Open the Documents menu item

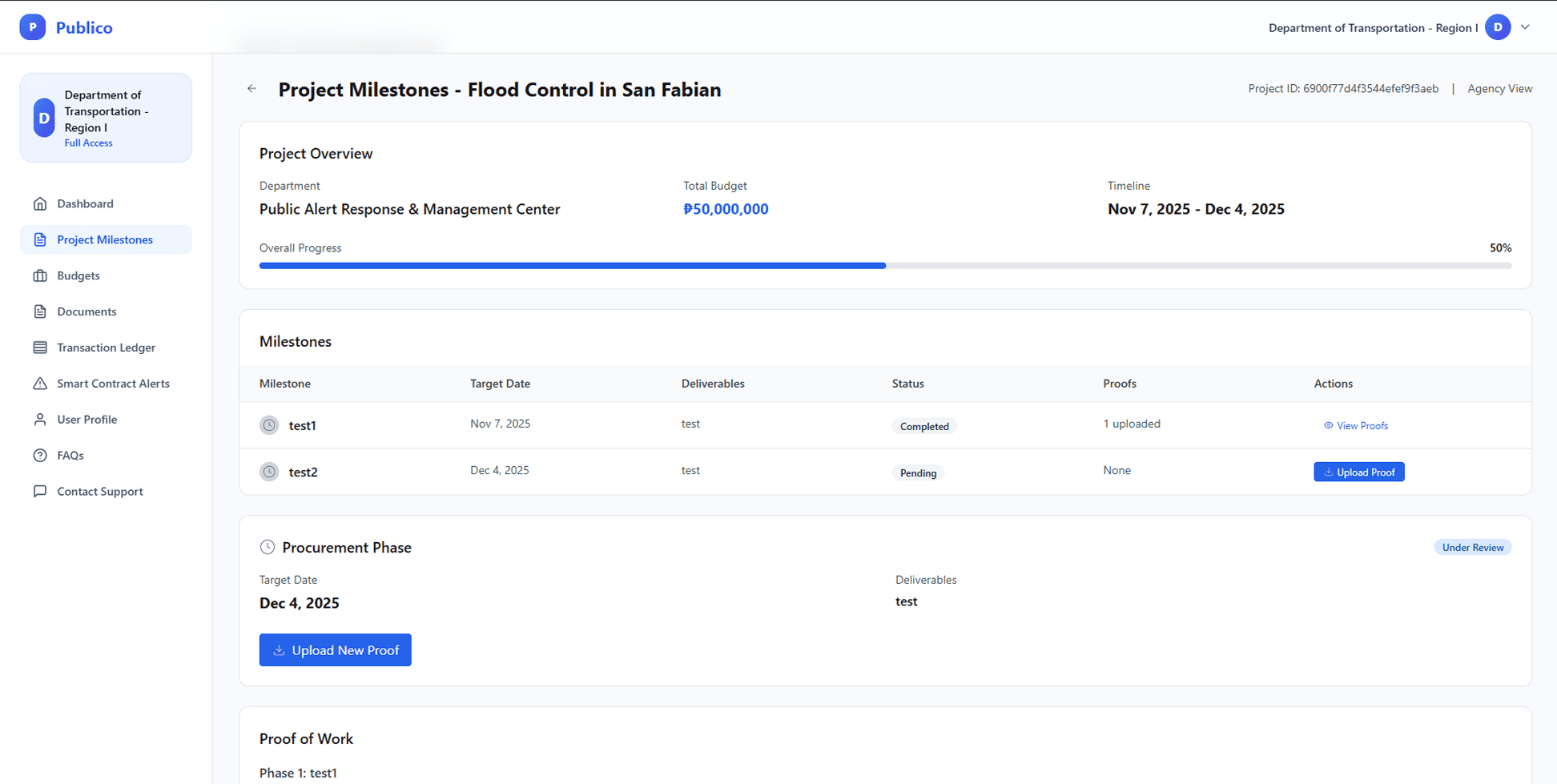(x=106, y=312)
